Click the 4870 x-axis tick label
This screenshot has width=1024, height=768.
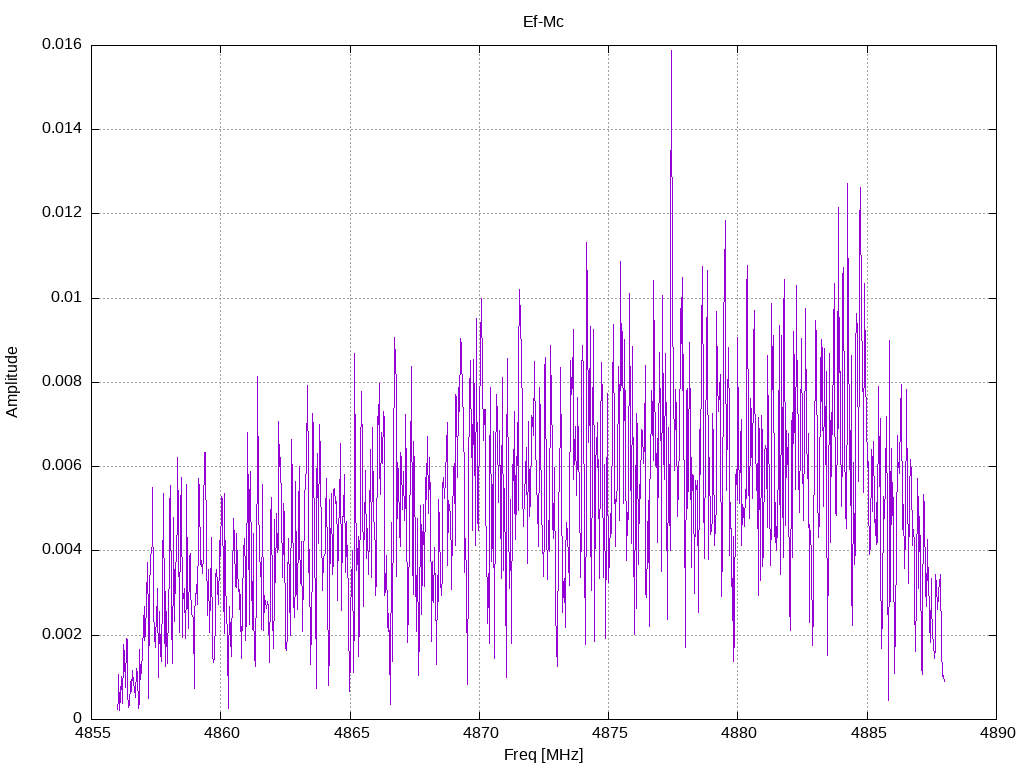[479, 735]
